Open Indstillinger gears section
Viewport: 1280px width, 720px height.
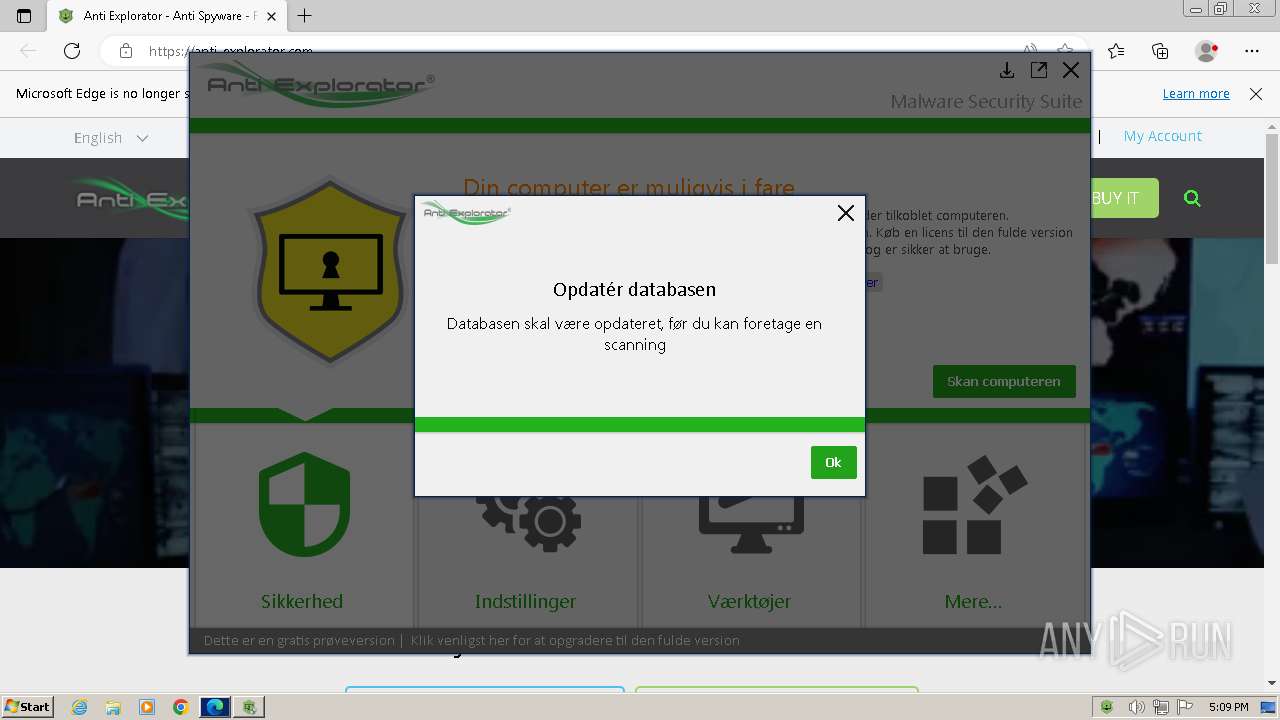coord(526,526)
